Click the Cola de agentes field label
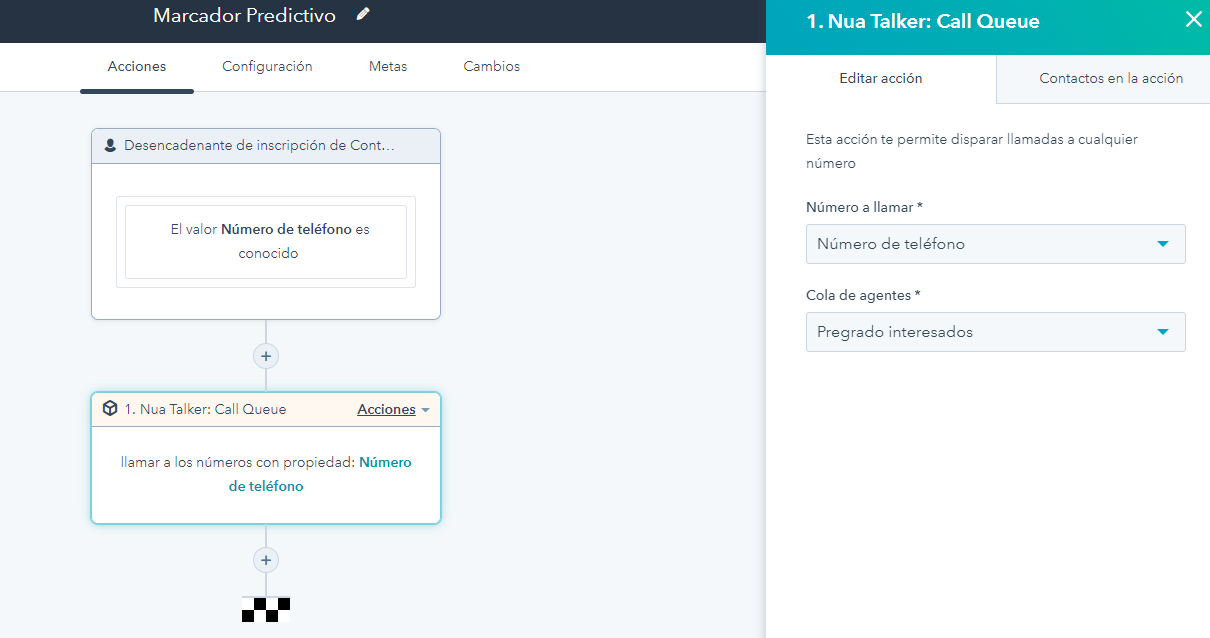The height and width of the screenshot is (638, 1210). coord(863,295)
